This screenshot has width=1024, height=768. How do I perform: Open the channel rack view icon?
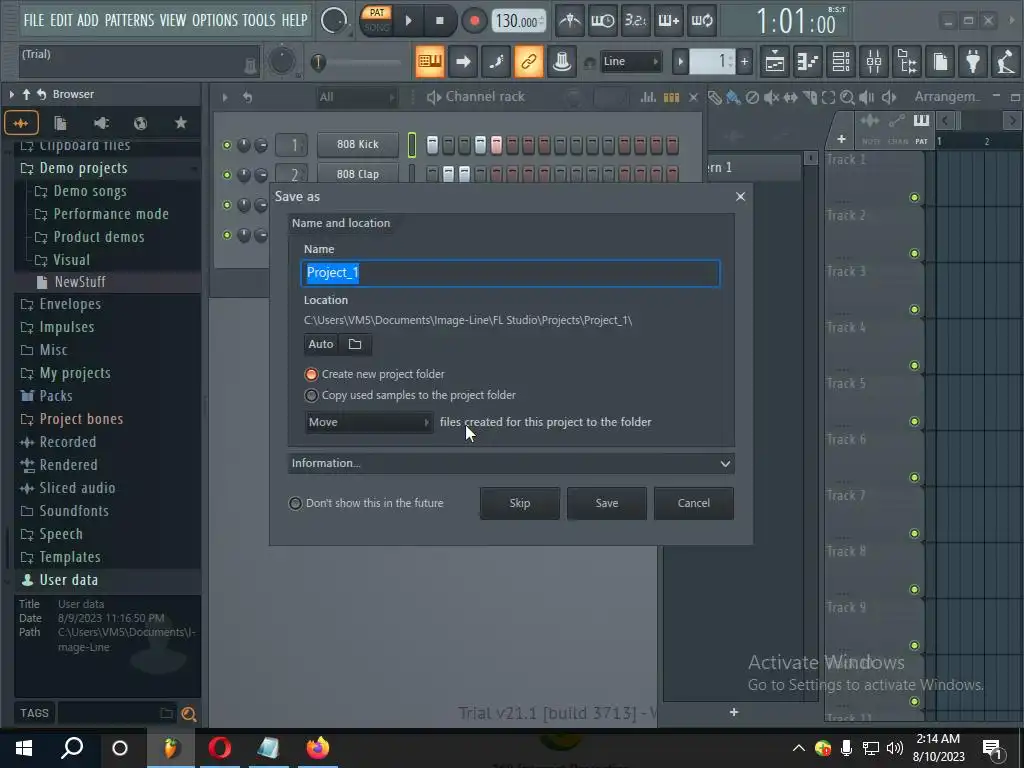coord(841,62)
